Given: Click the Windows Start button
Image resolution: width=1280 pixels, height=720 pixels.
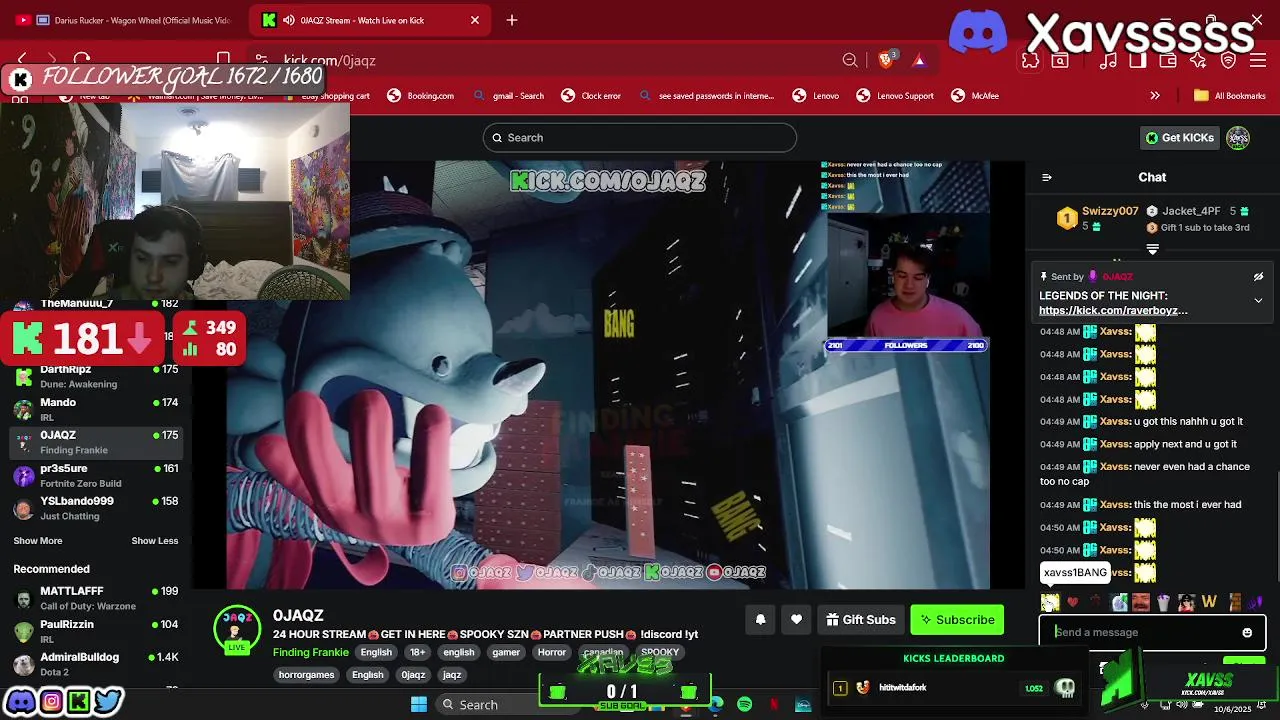Looking at the screenshot, I should click(419, 705).
